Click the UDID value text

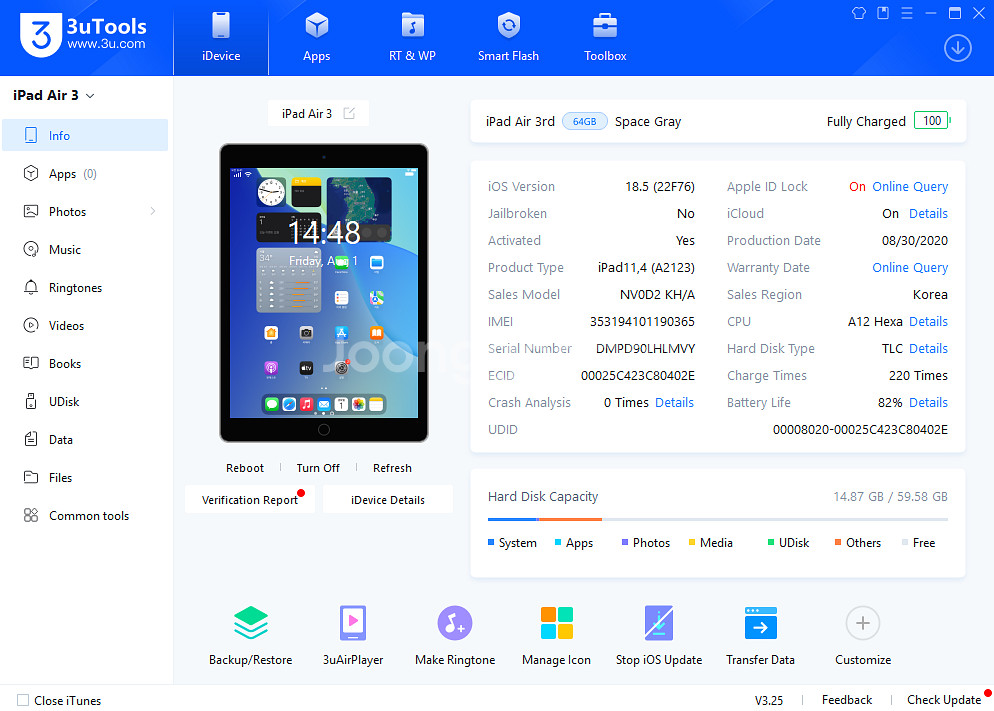(x=860, y=430)
